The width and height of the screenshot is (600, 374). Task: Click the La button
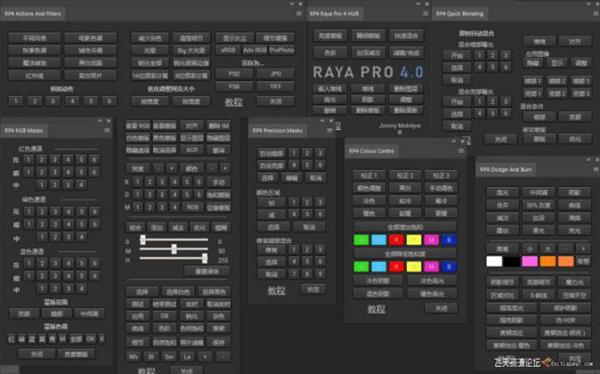point(187,356)
